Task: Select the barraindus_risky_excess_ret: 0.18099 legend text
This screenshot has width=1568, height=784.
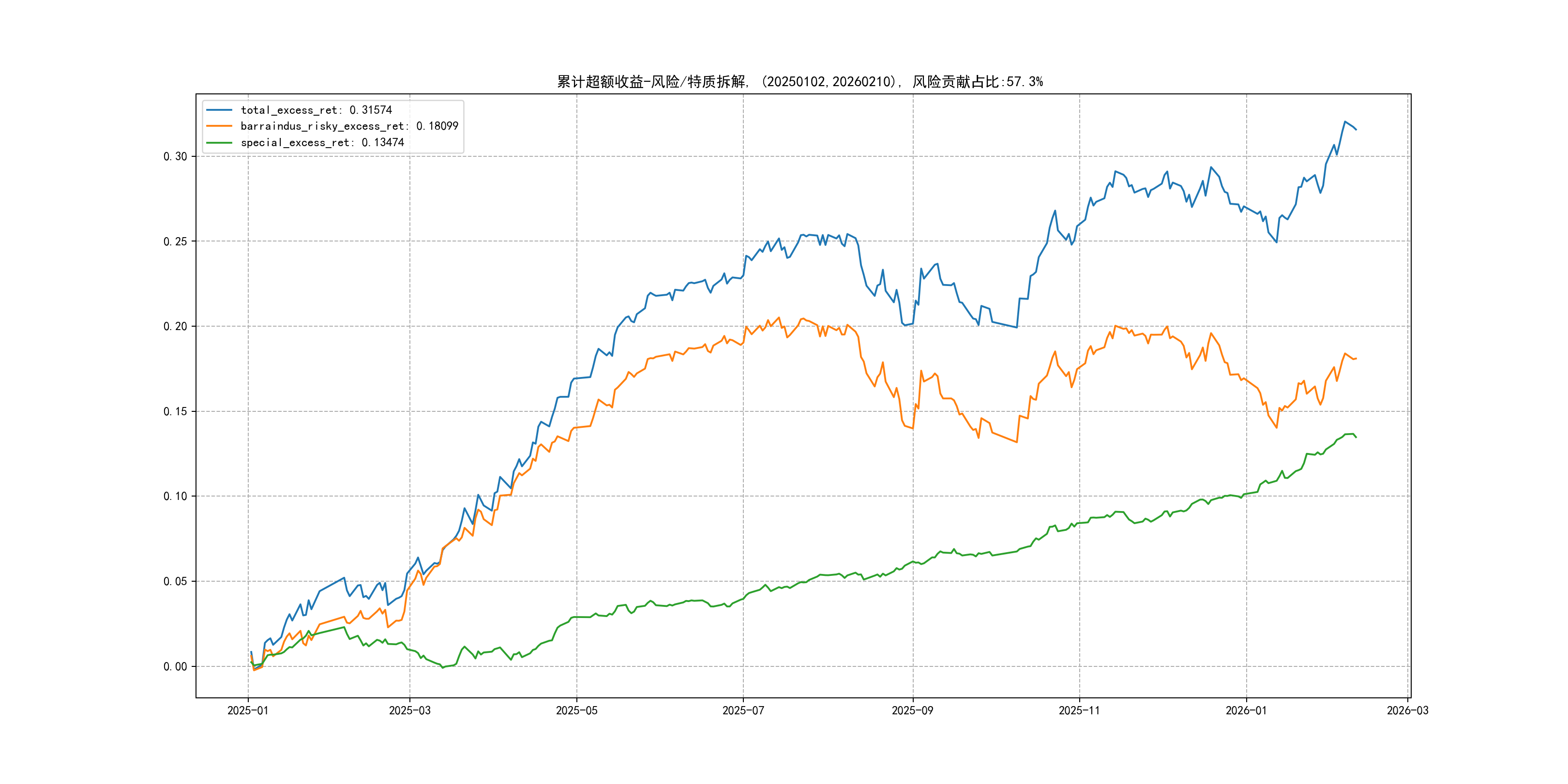Action: coord(349,126)
